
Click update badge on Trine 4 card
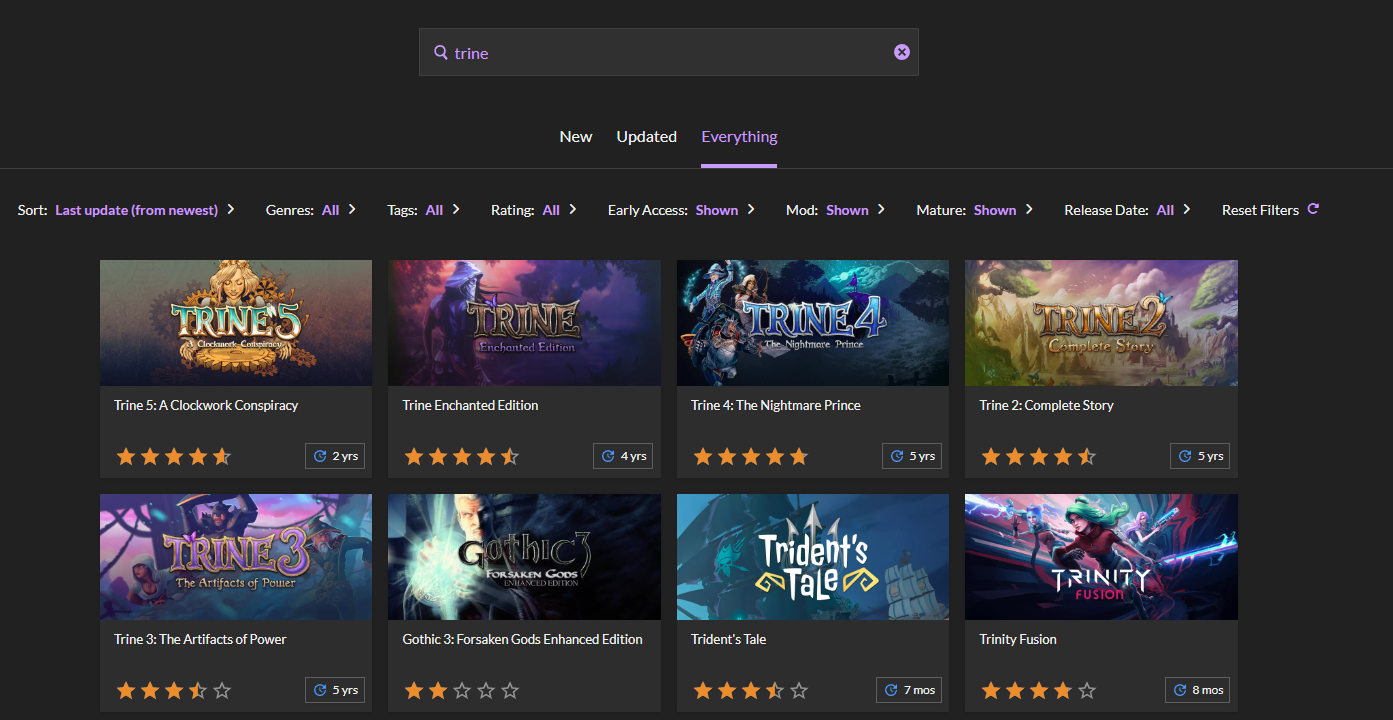tap(912, 456)
